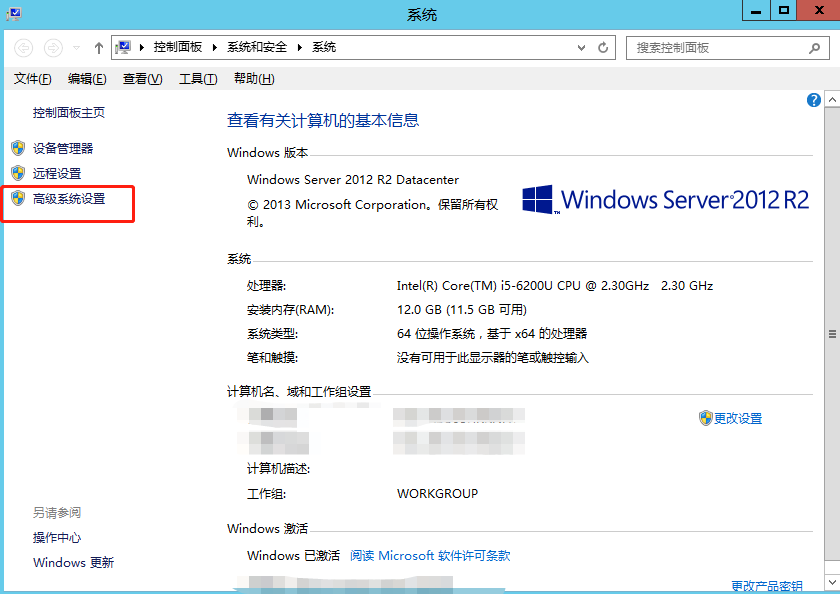Open 控制面板主页 link
The image size is (840, 594).
click(69, 112)
